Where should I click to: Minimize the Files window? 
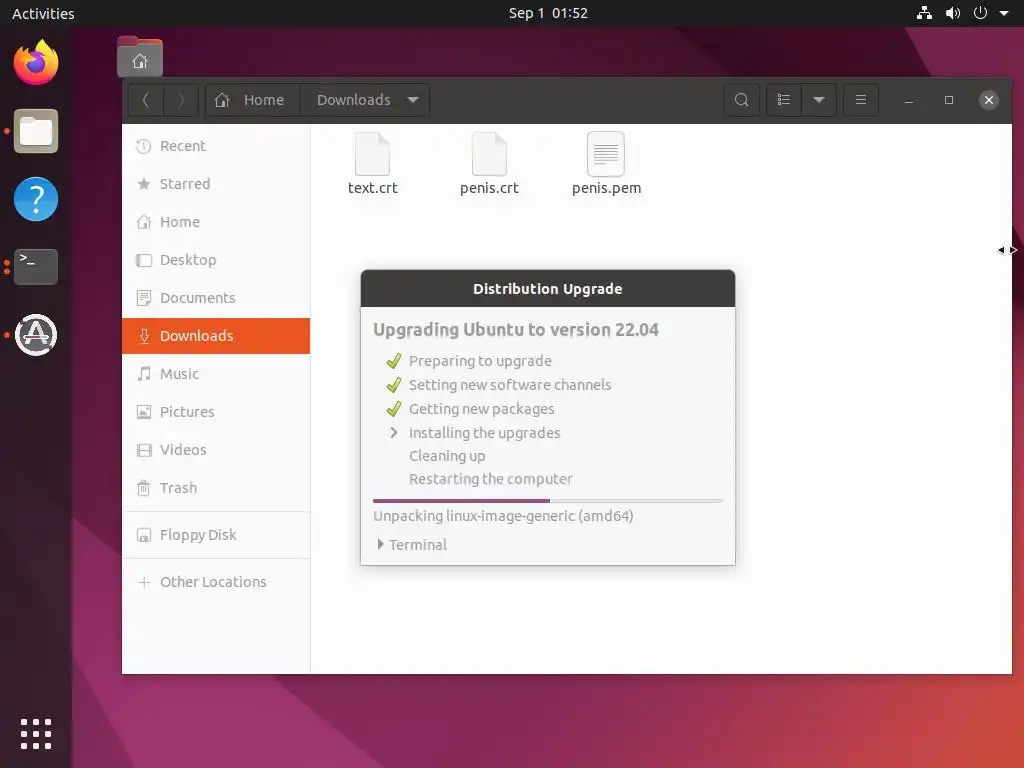909,101
